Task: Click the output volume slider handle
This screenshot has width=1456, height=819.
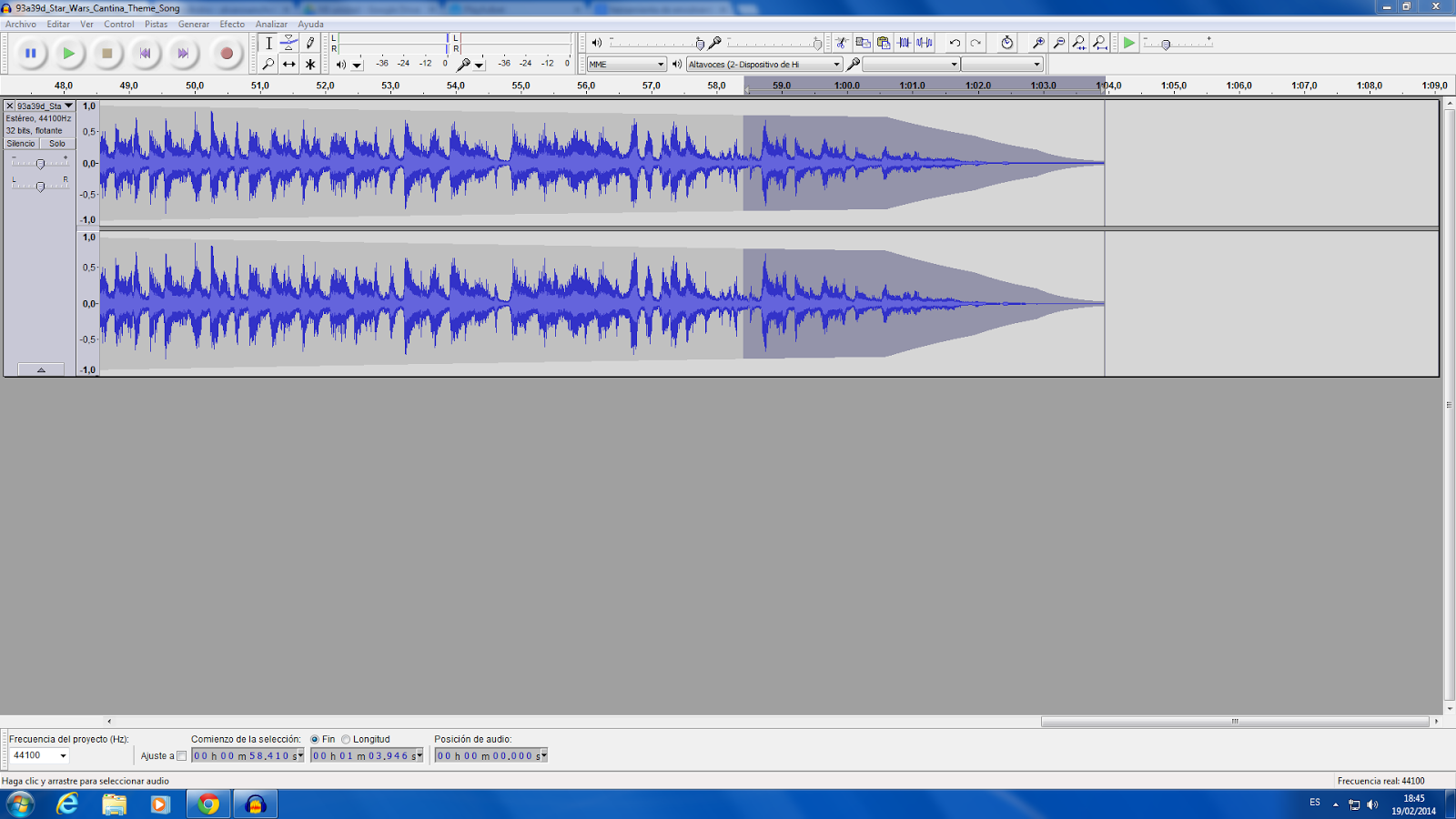Action: tap(699, 44)
